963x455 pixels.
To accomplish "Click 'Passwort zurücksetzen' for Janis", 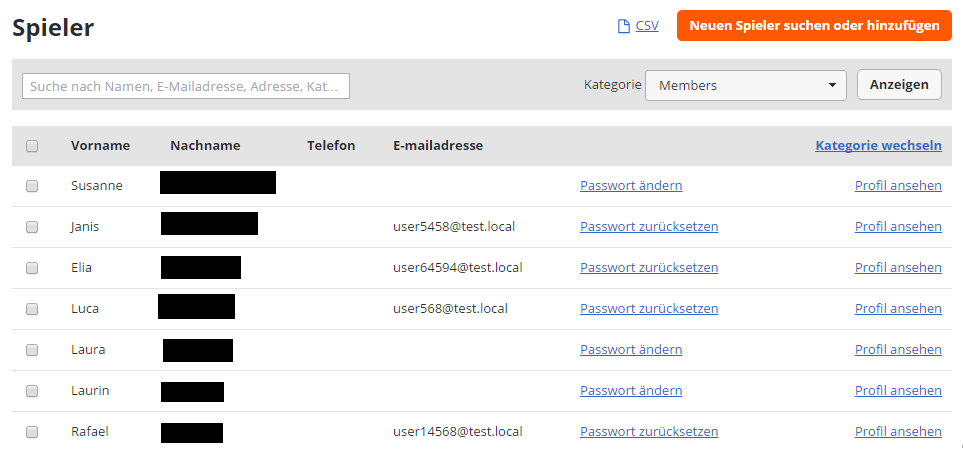I will (x=649, y=227).
